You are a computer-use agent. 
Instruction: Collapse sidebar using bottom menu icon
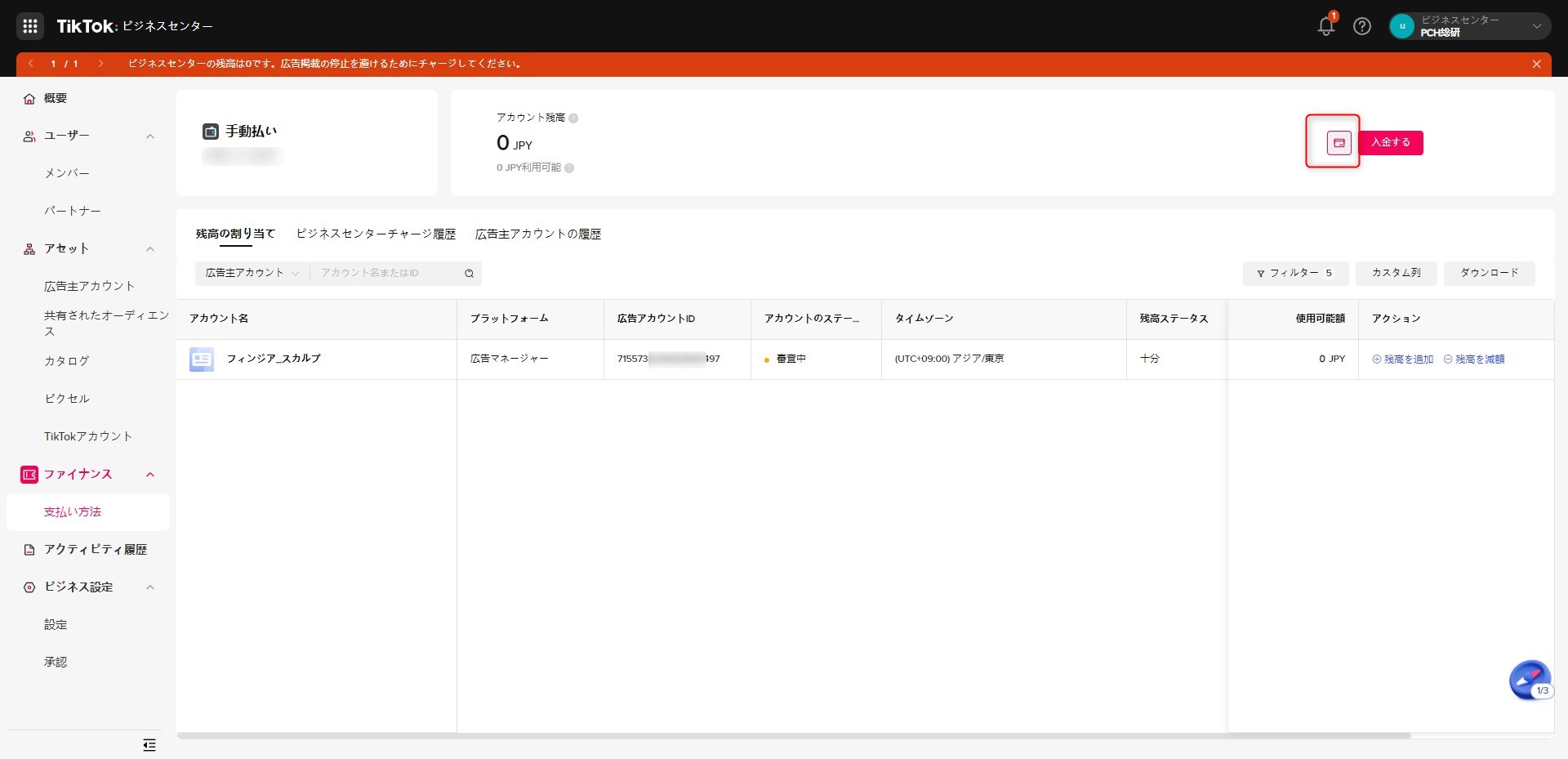coord(149,744)
